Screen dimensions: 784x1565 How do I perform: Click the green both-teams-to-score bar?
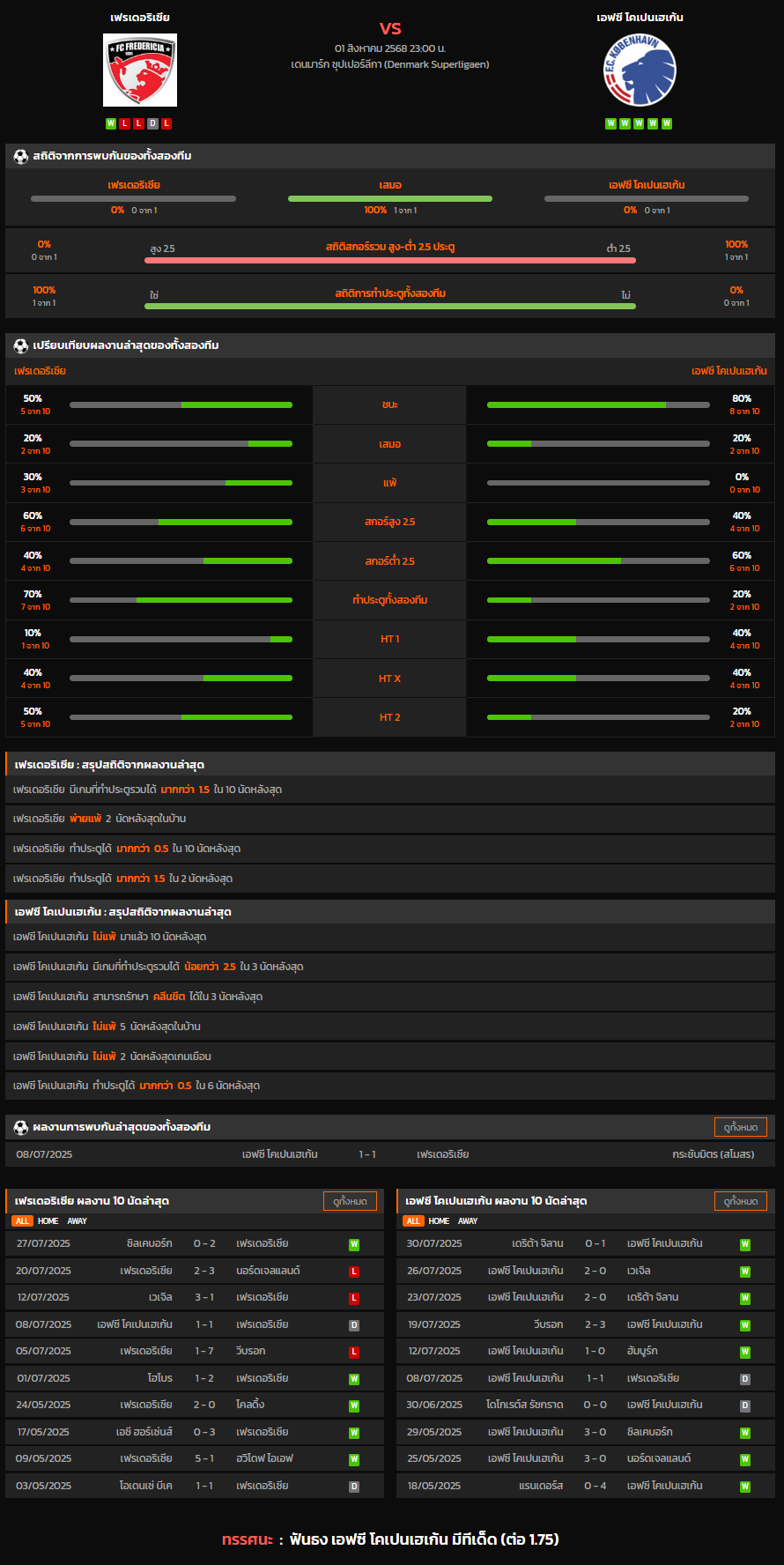point(390,306)
